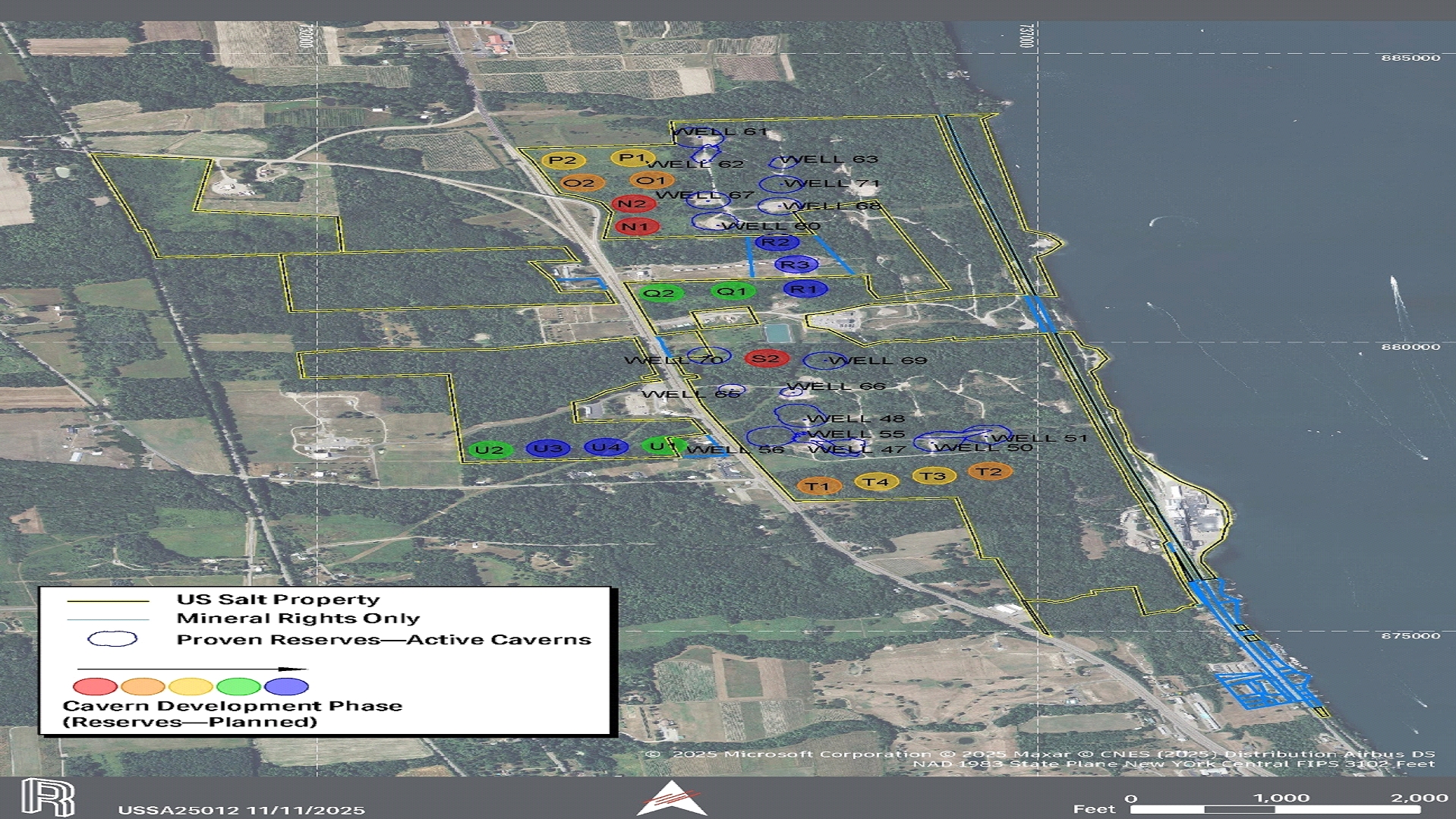Select the red N1 cavern marker
1456x819 pixels.
point(637,226)
